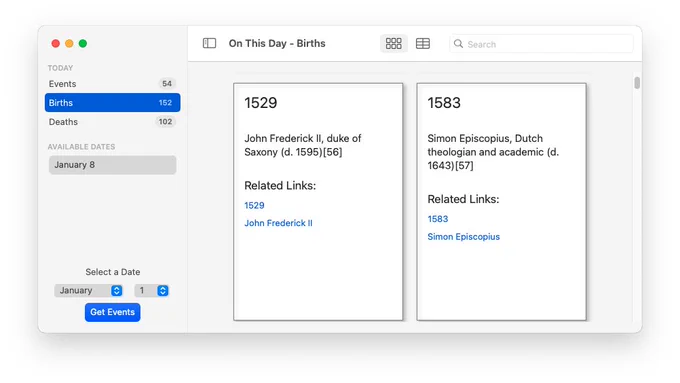This screenshot has width=680, height=383.
Task: Switch to grid view layout
Action: 394,43
